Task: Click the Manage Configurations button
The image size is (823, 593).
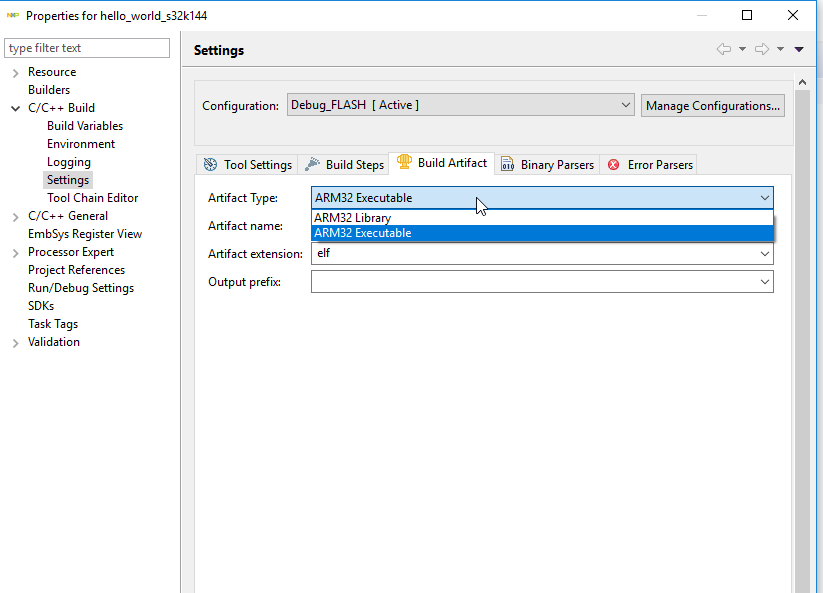Action: (712, 105)
